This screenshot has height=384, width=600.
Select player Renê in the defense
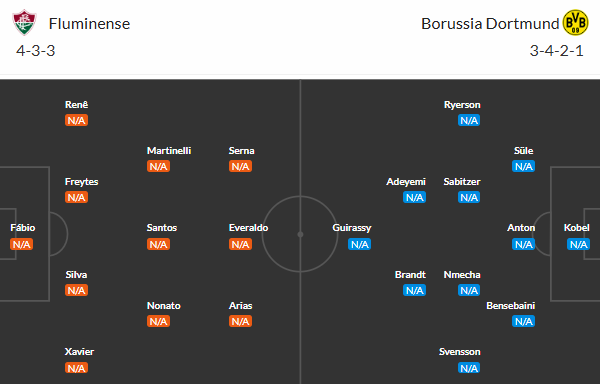click(77, 104)
